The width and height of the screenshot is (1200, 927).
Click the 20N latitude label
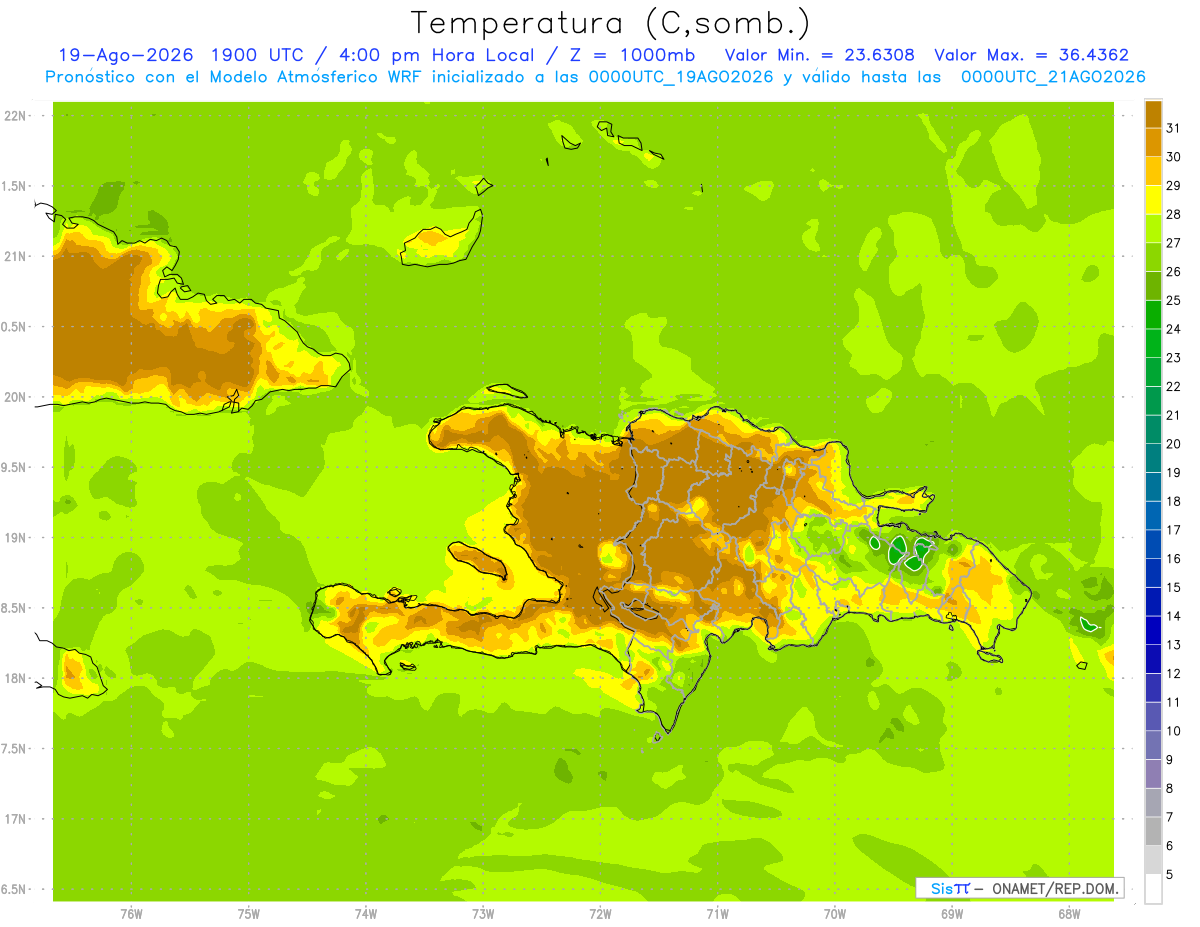click(x=14, y=397)
